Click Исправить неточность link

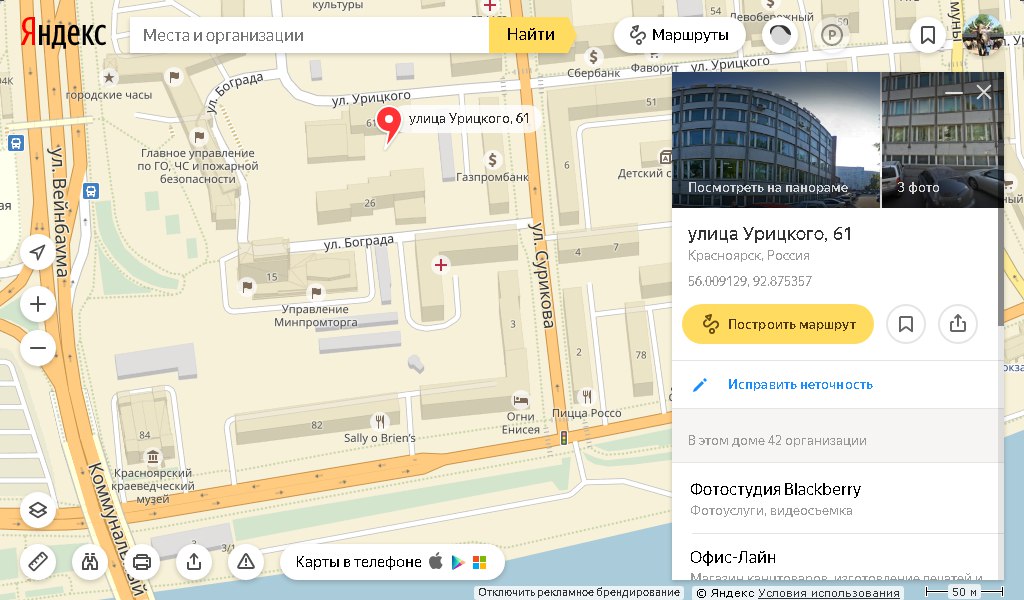pos(800,385)
